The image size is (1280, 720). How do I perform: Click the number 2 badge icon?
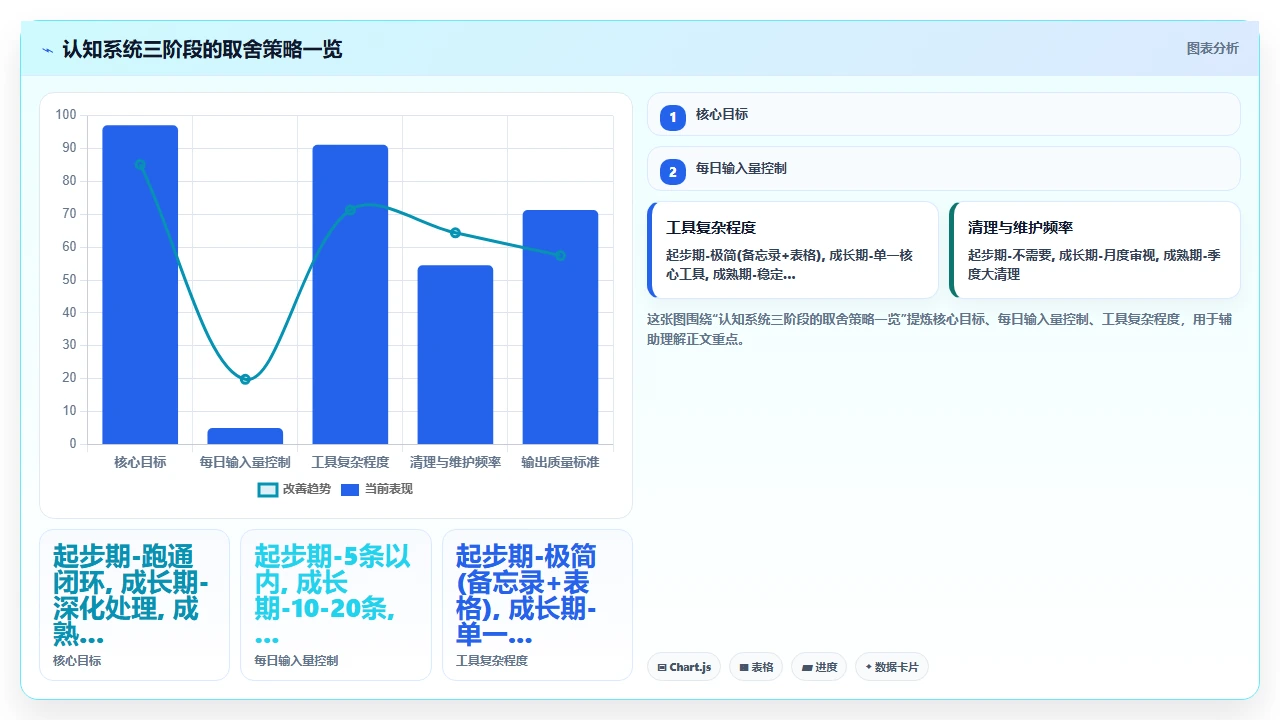(673, 171)
